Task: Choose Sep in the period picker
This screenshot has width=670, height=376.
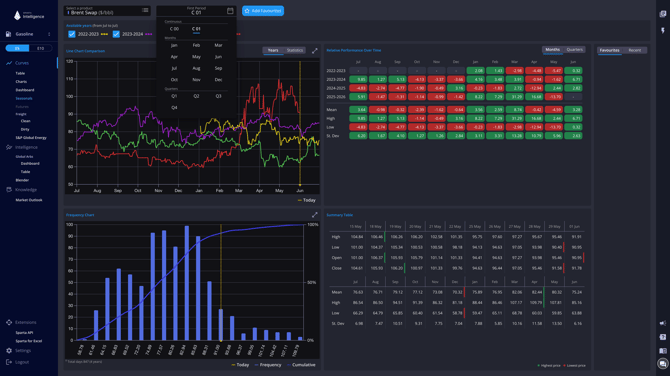Action: tap(218, 68)
